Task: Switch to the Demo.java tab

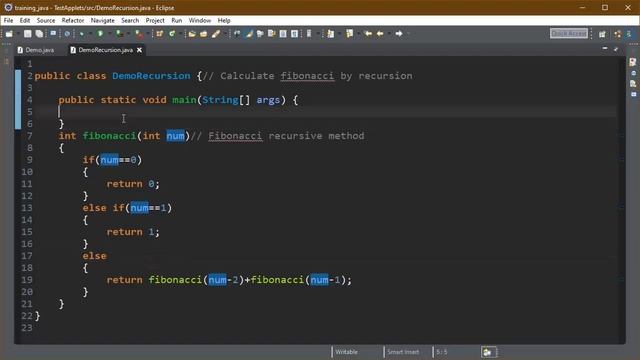Action: (x=36, y=50)
